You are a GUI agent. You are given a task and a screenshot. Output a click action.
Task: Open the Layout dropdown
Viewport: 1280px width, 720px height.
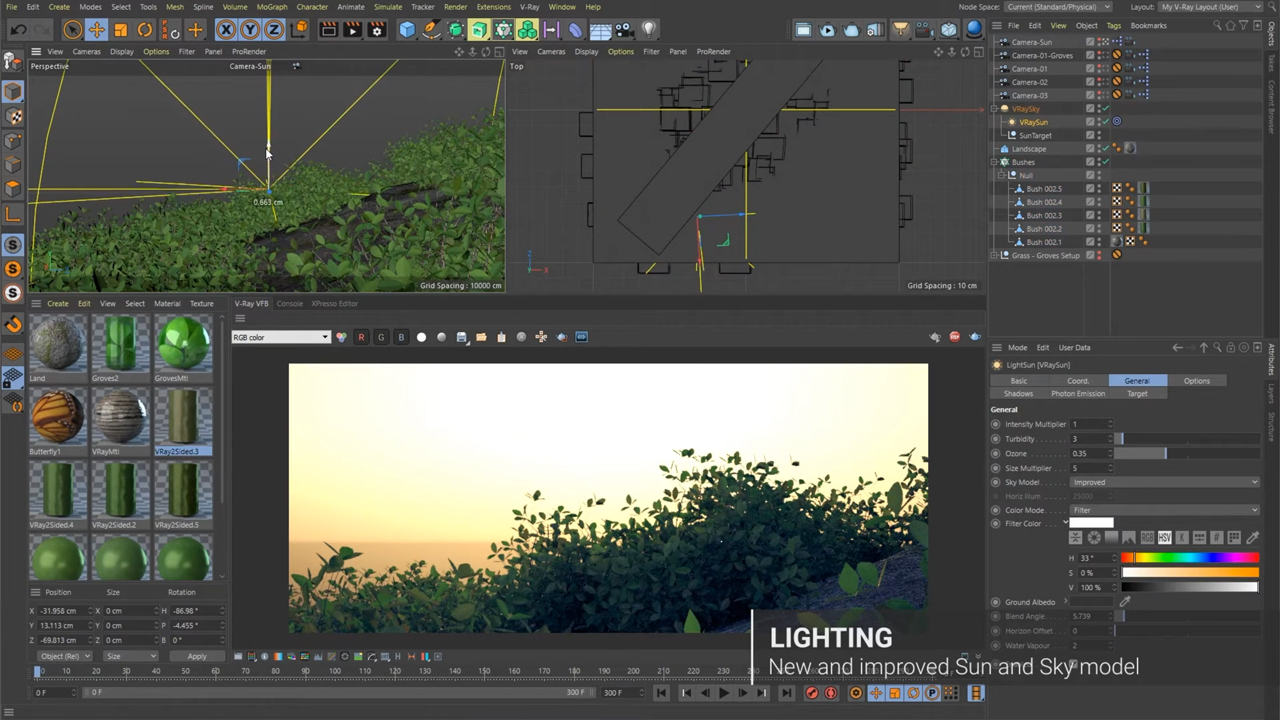[x=1211, y=7]
